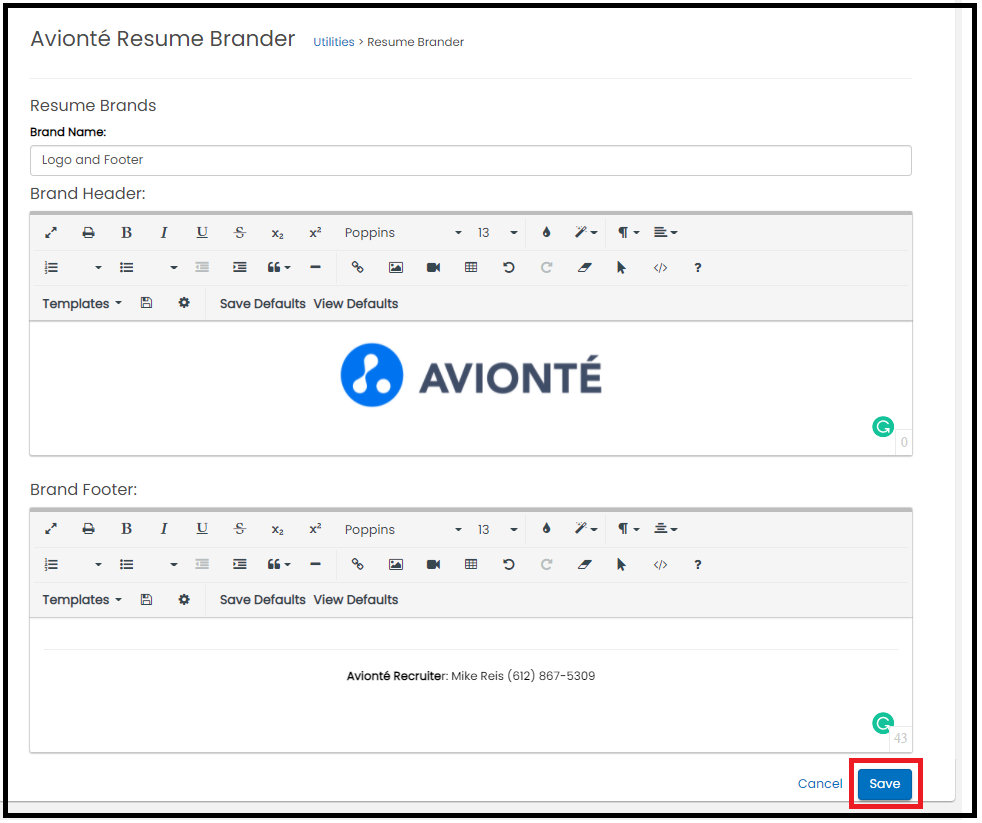Viewport: 982px width, 823px height.
Task: Open gear settings in Brand Footer toolbar
Action: (183, 599)
